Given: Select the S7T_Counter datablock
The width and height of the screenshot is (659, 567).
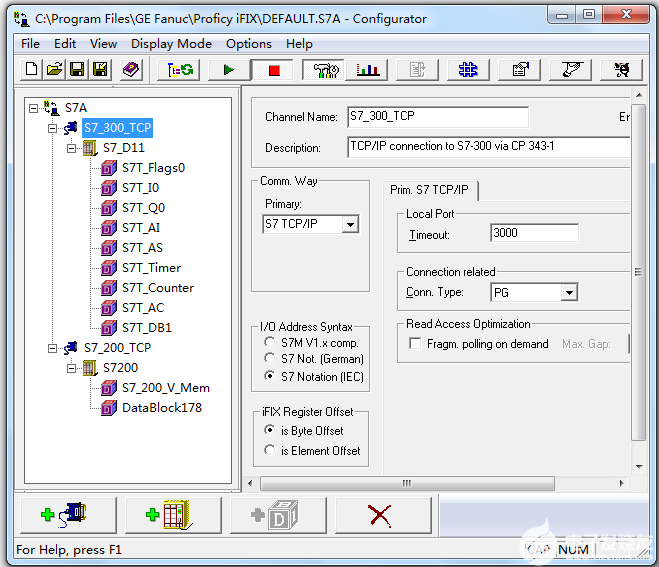Looking at the screenshot, I should pos(158,288).
